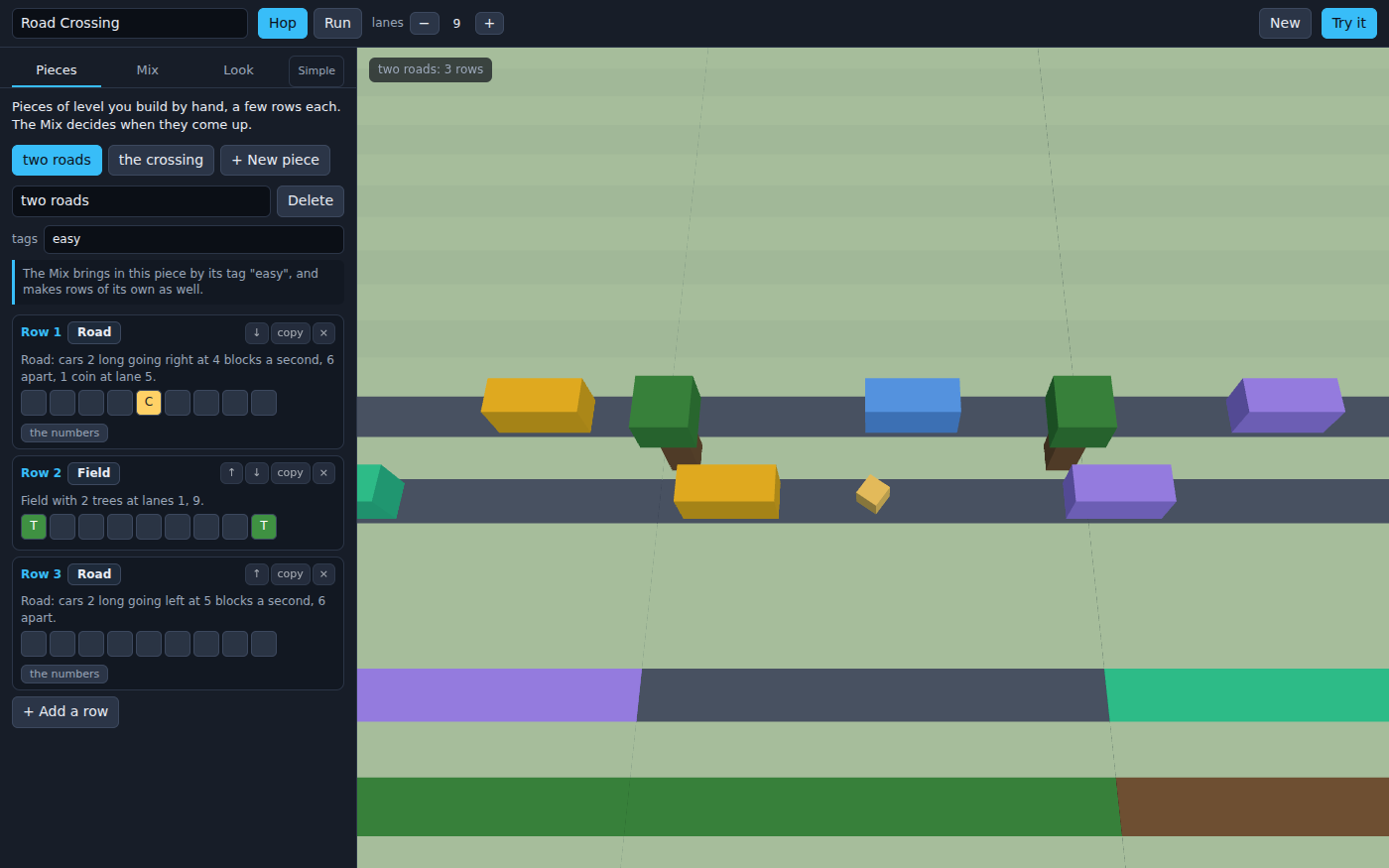This screenshot has width=1389, height=868.
Task: Remove Row 1 with its × icon
Action: [323, 333]
